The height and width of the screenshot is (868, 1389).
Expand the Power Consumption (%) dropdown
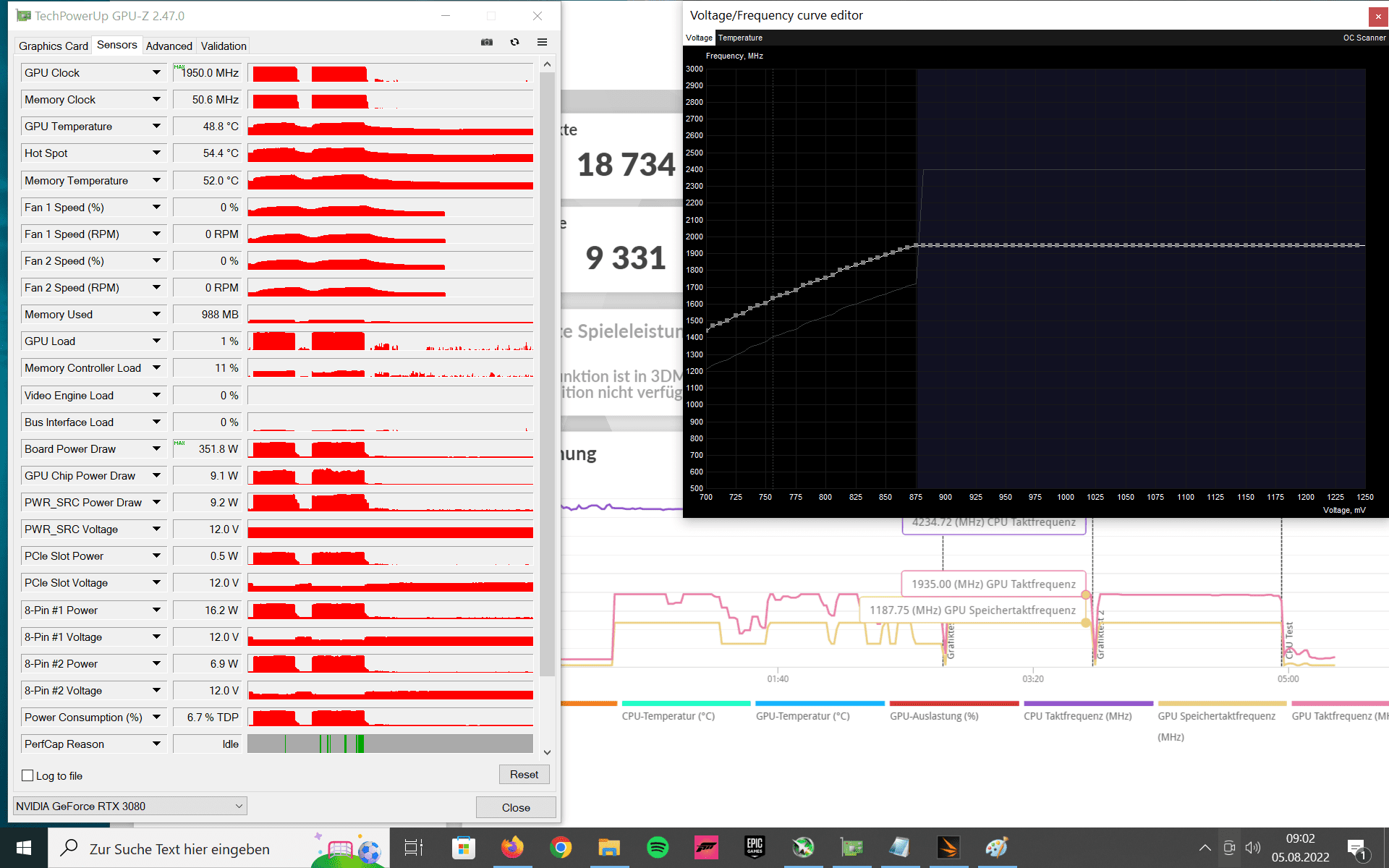156,717
